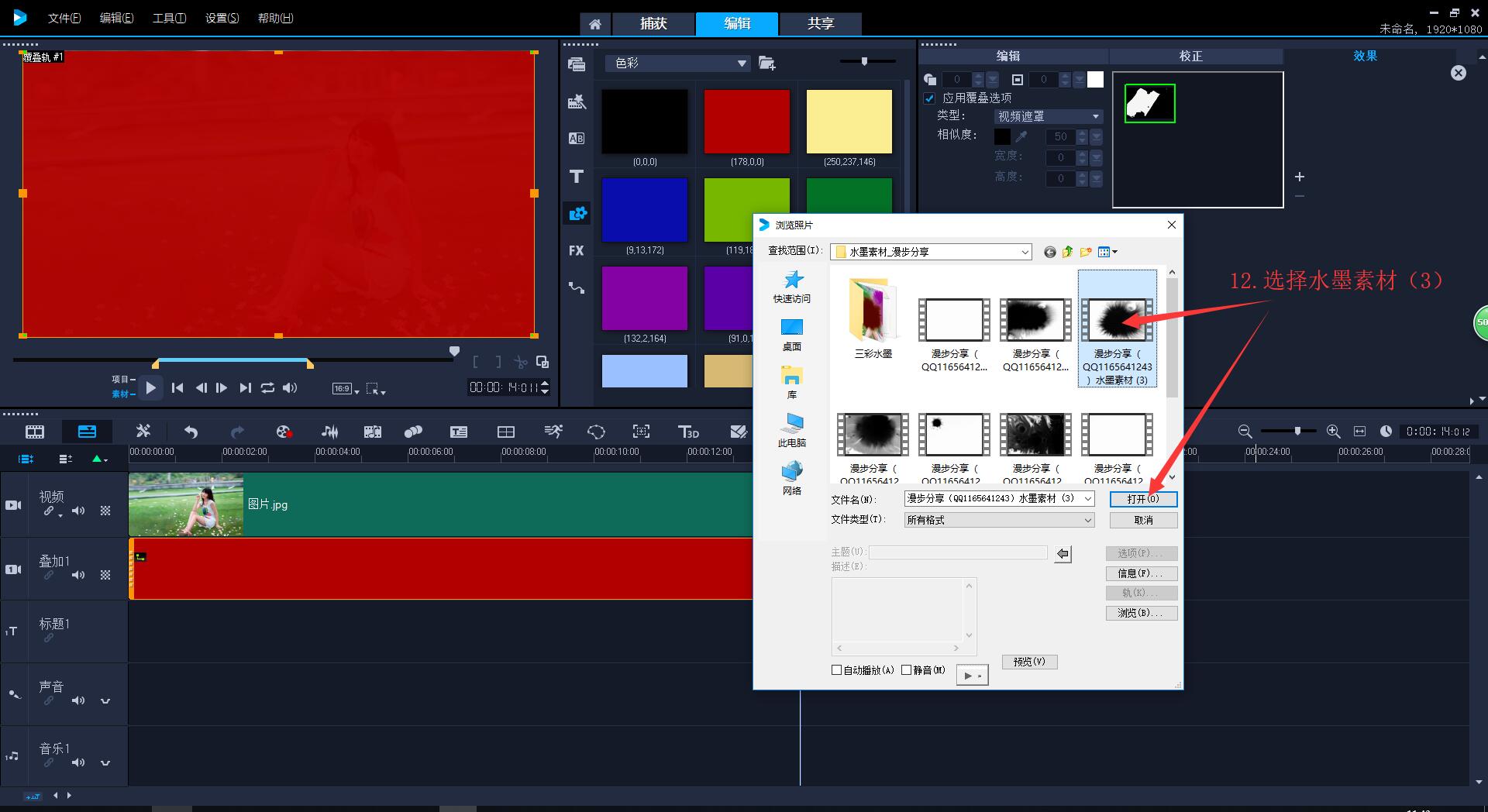1488x812 pixels.
Task: Pick color with the eyedropper tool
Action: point(1021,136)
